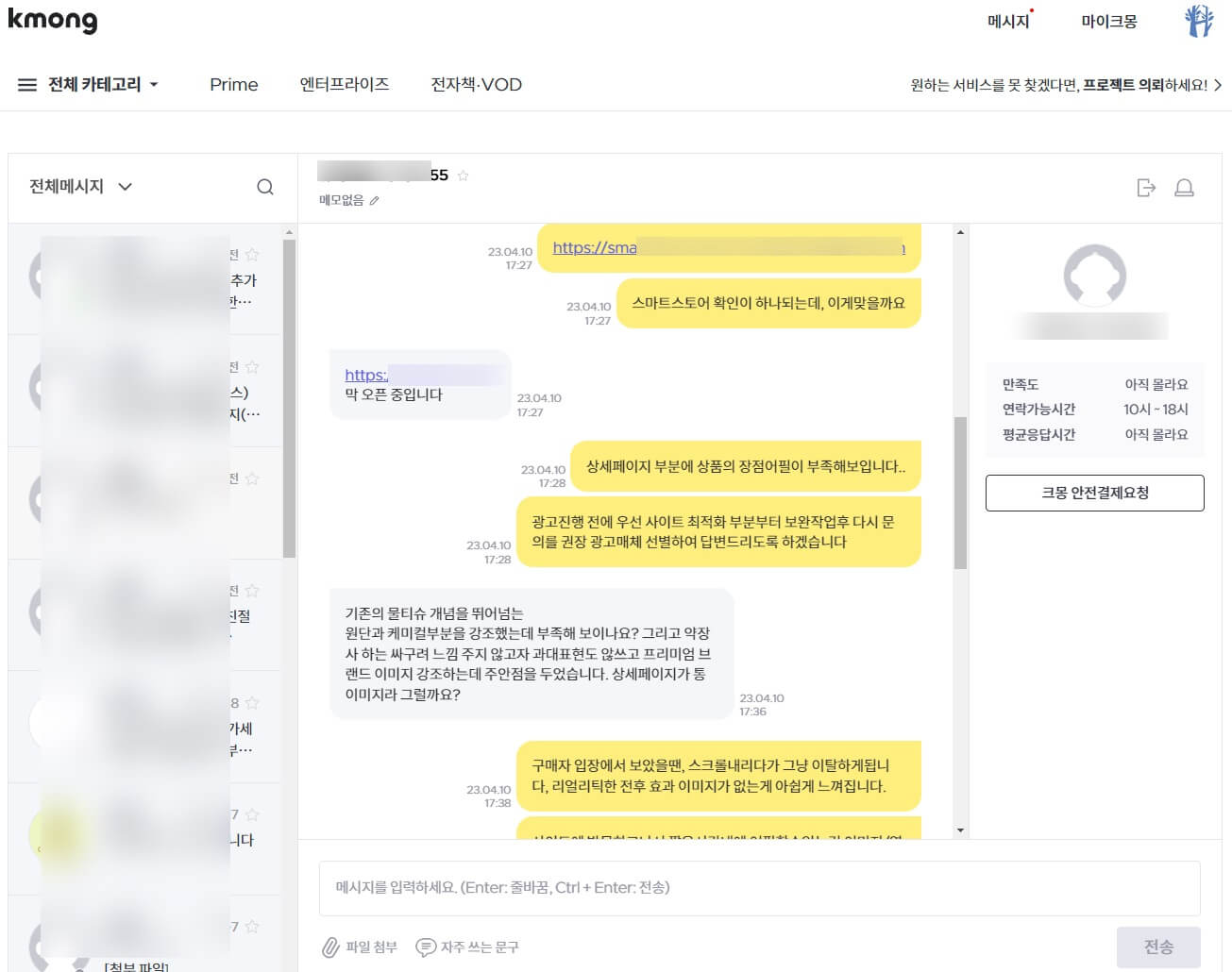Image resolution: width=1232 pixels, height=972 pixels.
Task: Toggle the favorite star beside the chat partner's name
Action: click(463, 176)
